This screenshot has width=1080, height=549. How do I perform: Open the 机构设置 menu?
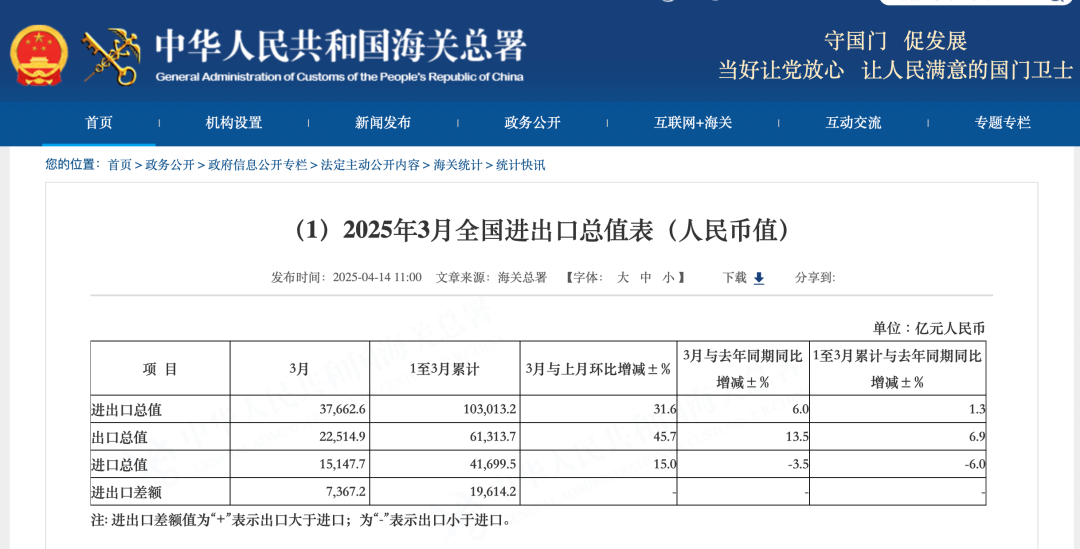coord(233,123)
